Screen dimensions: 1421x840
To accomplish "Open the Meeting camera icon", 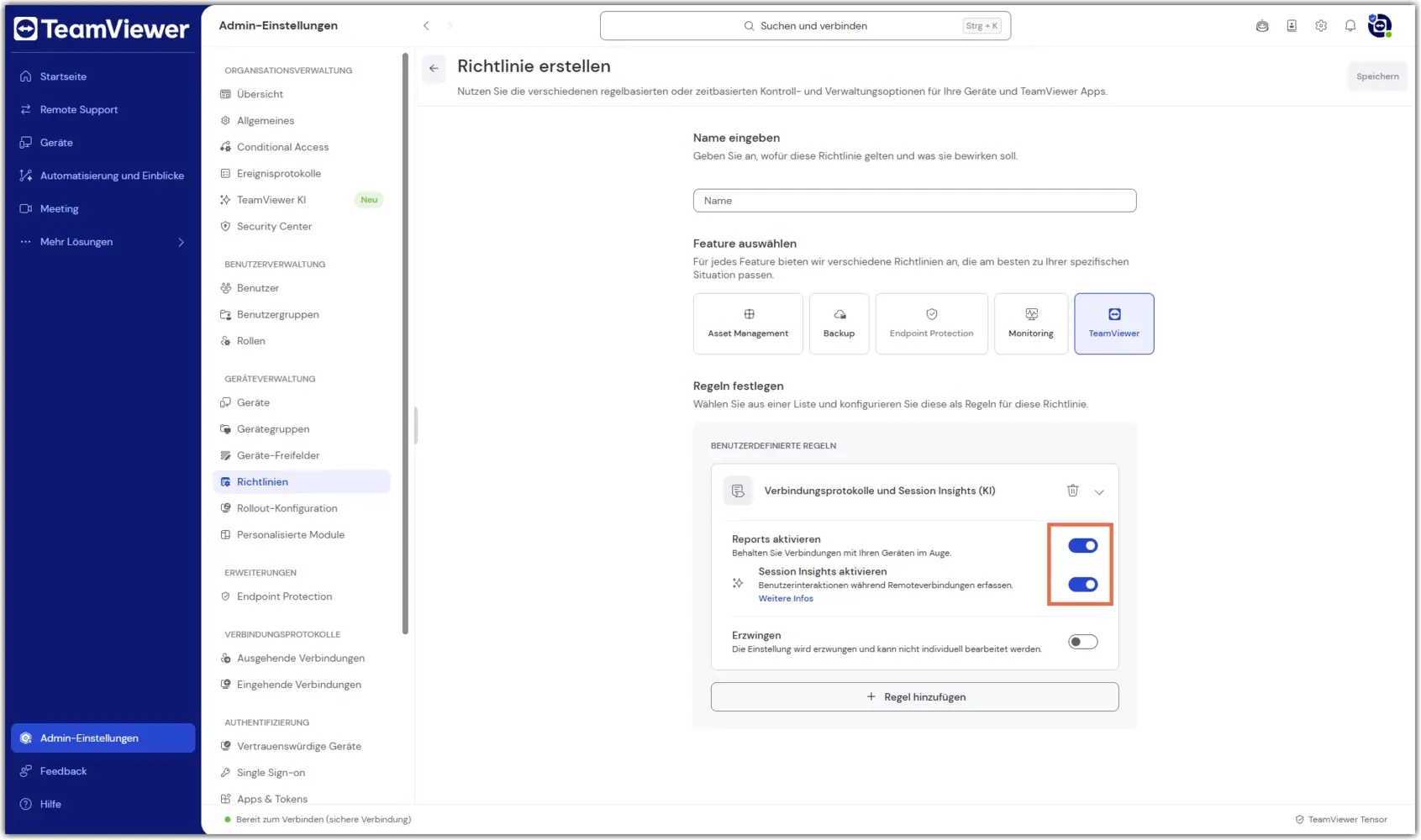I will click(25, 208).
